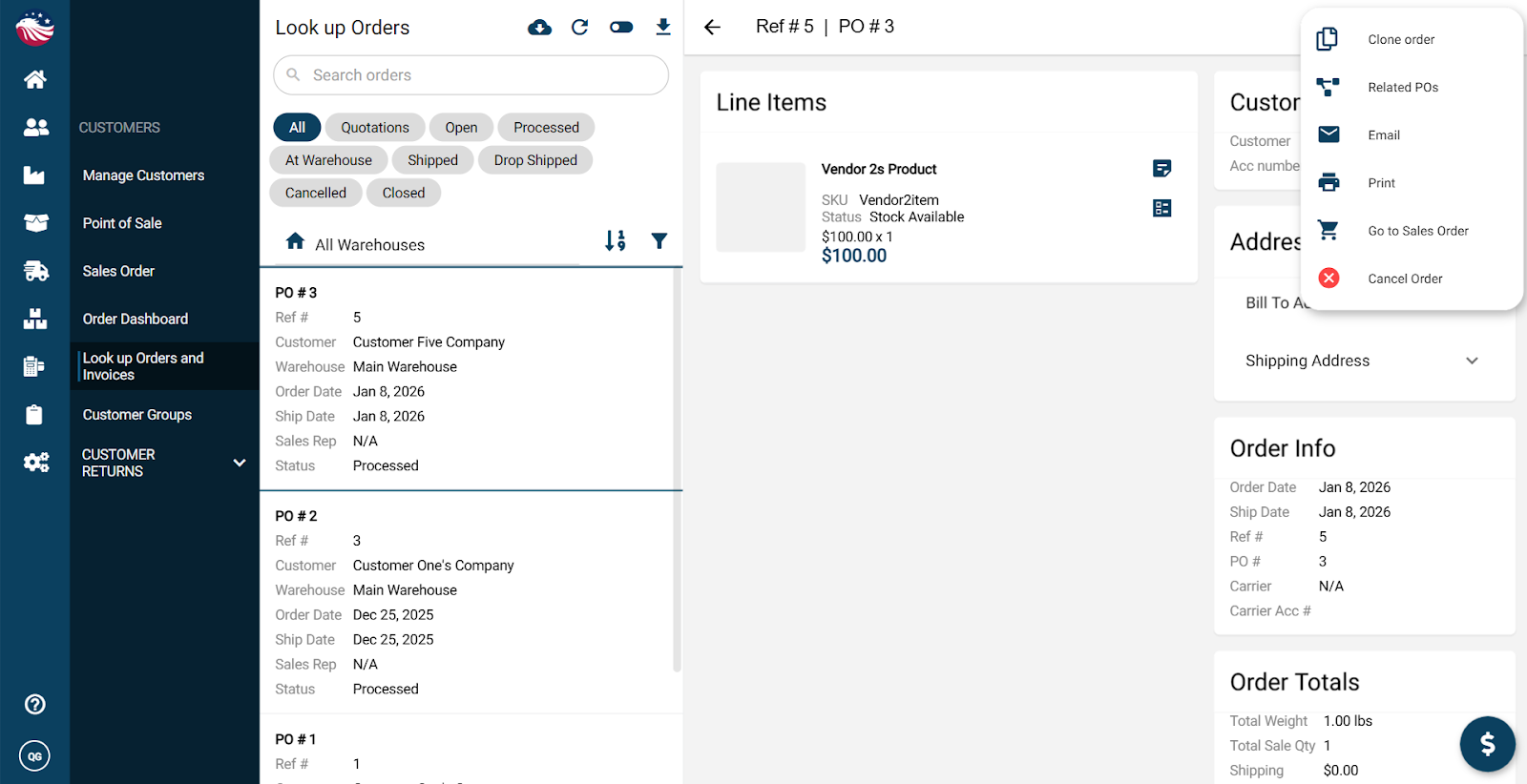Open the line item notes icon

coord(1161,169)
